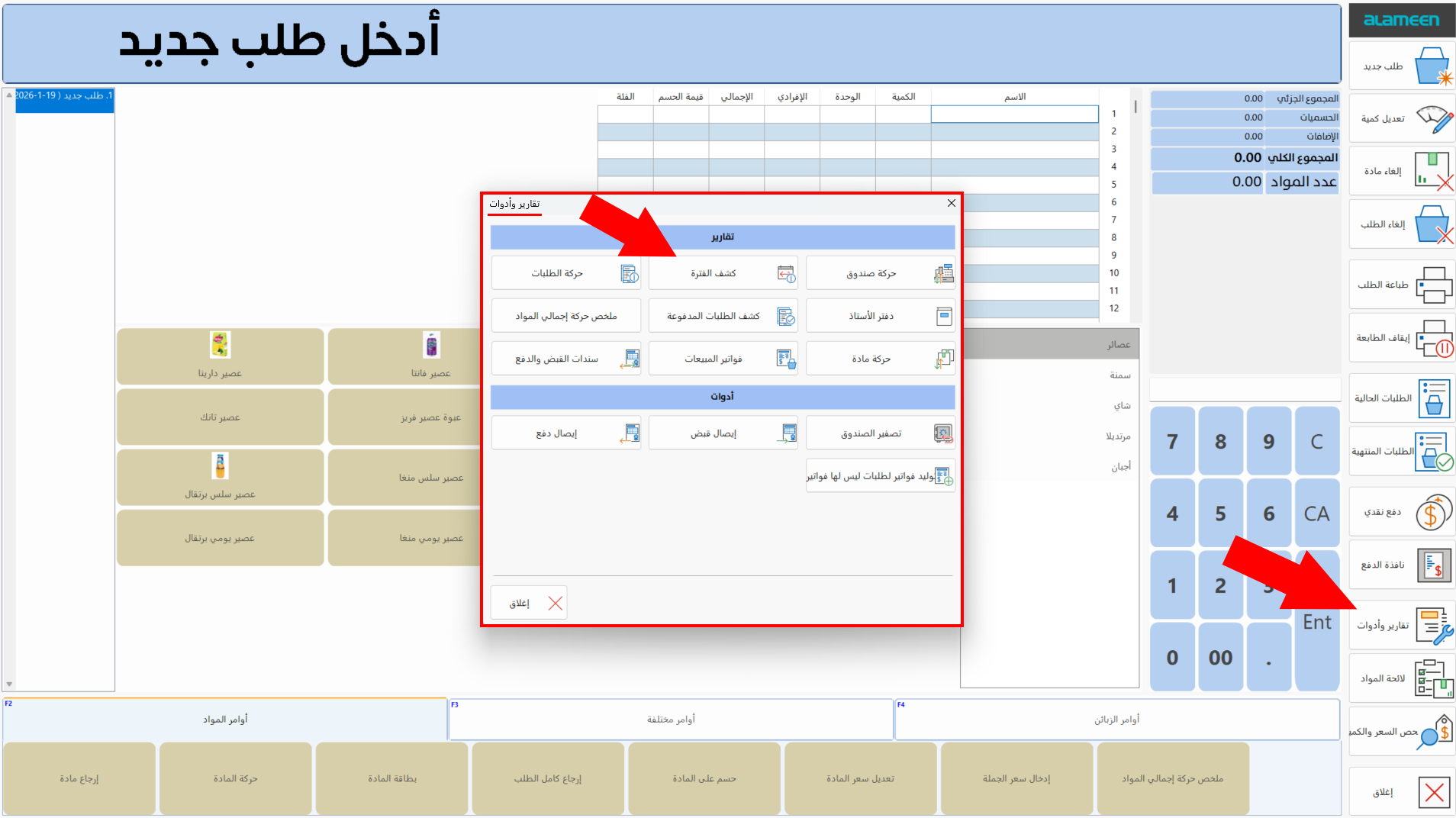
Task: Open total items movement summary in dialog
Action: (565, 316)
